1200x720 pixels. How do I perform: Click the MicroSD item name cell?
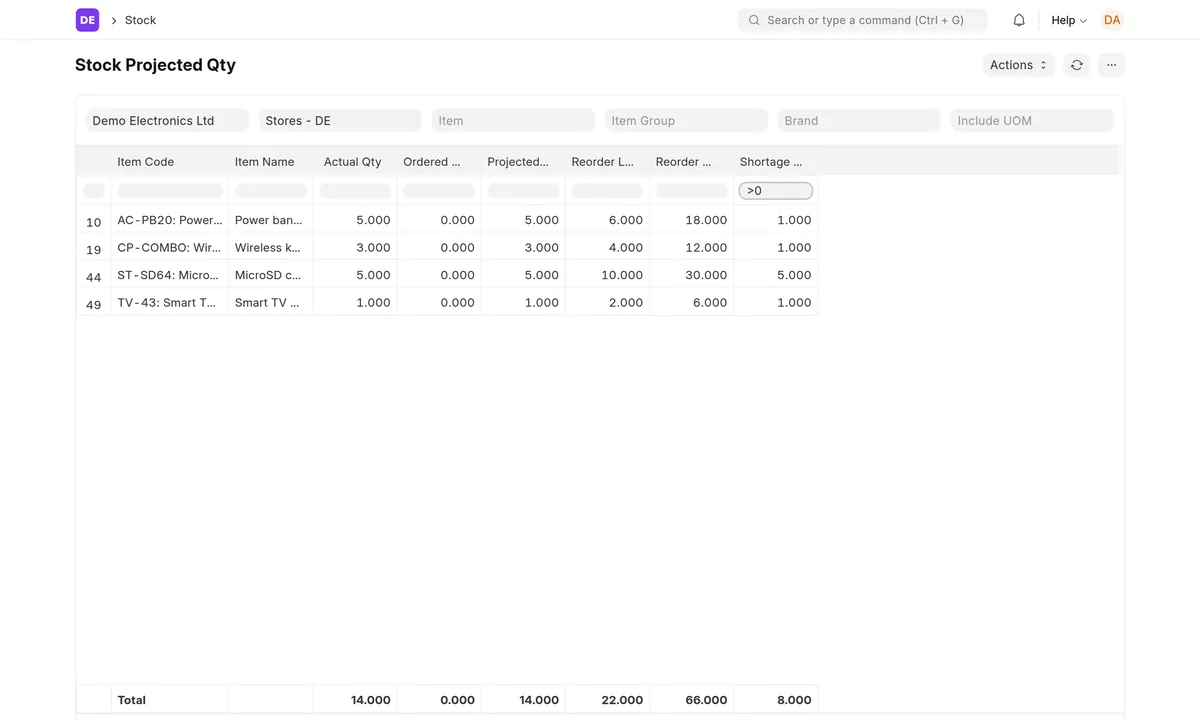point(270,275)
